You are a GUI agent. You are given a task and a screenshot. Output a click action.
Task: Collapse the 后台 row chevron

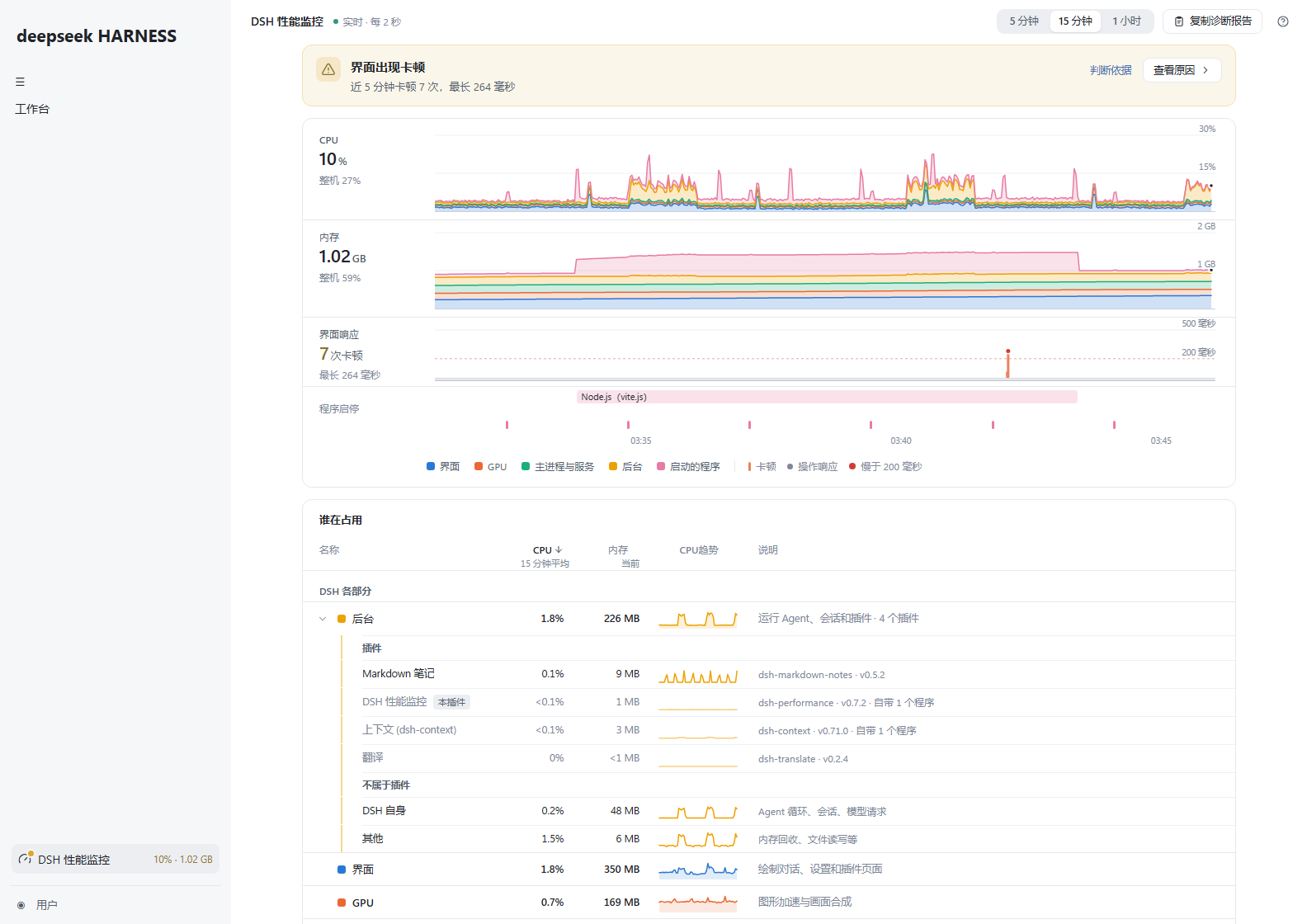point(323,619)
